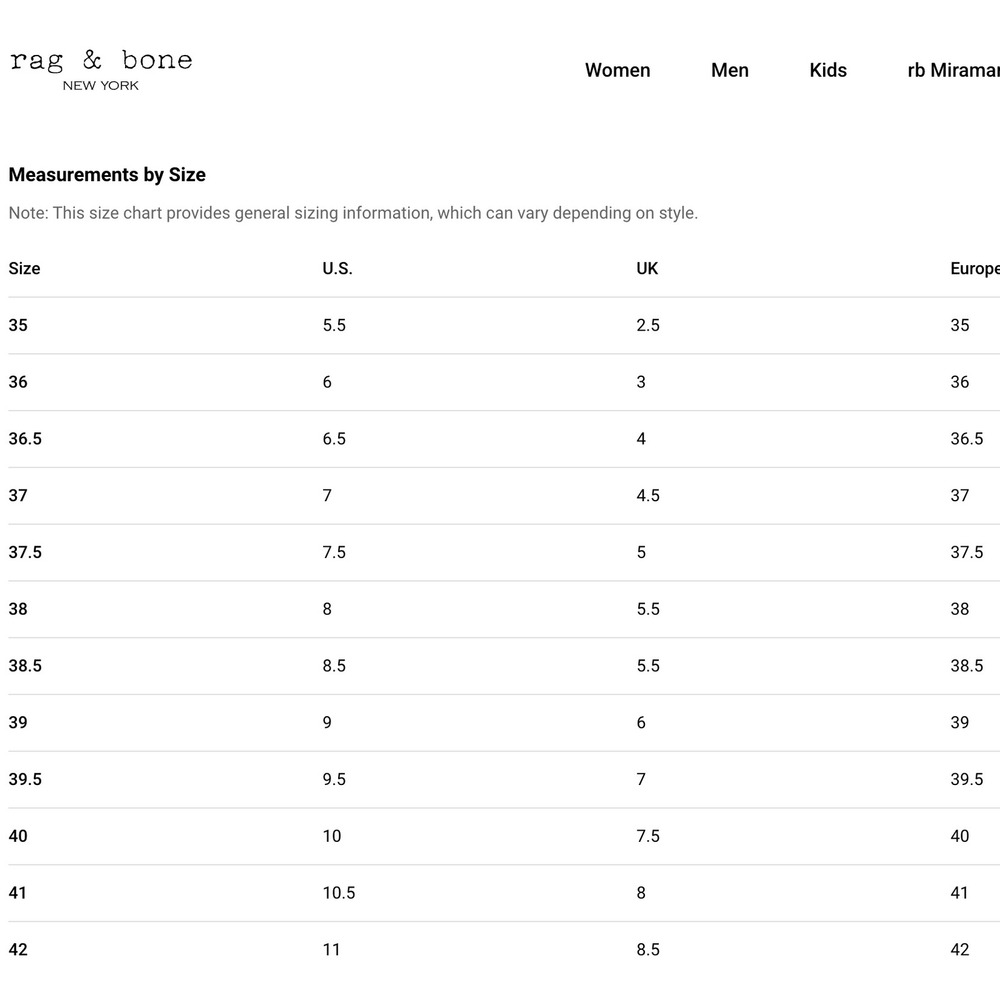
Task: Select the size 37.5 row label
Action: 25,552
